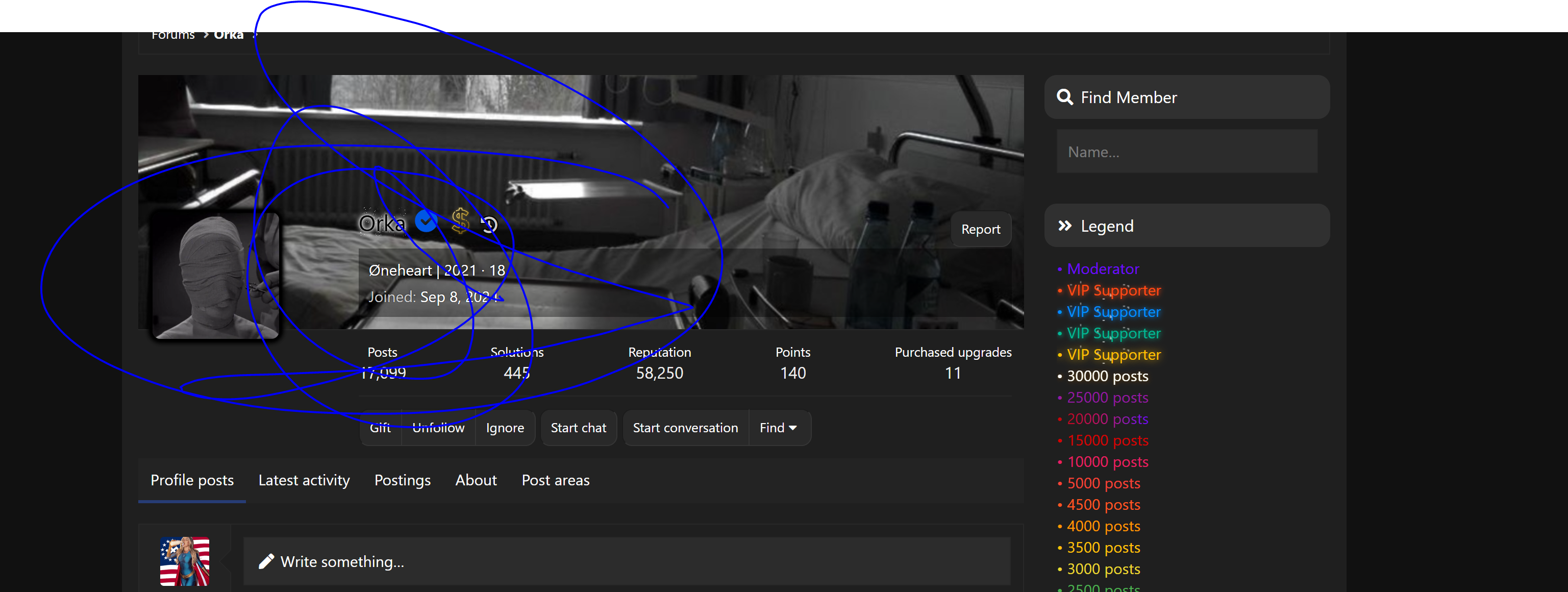1568x592 pixels.
Task: Click the Orka breadcrumb link
Action: (x=229, y=35)
